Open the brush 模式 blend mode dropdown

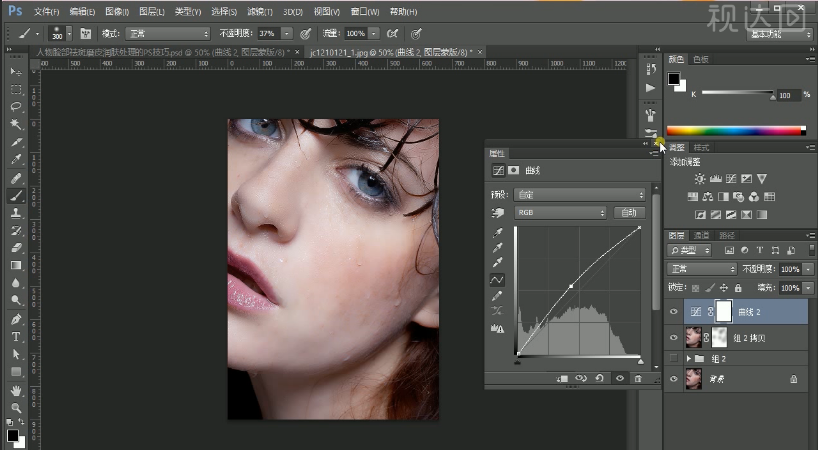(x=167, y=34)
